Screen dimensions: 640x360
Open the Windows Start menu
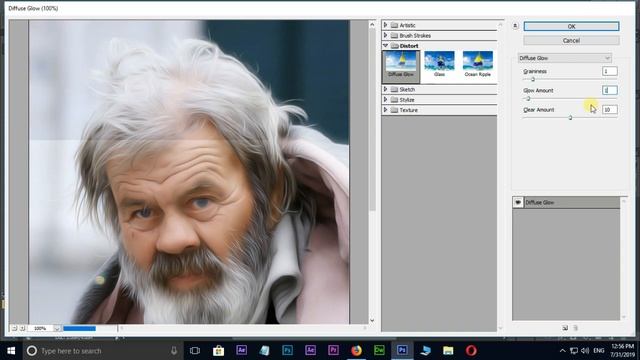click(x=11, y=351)
